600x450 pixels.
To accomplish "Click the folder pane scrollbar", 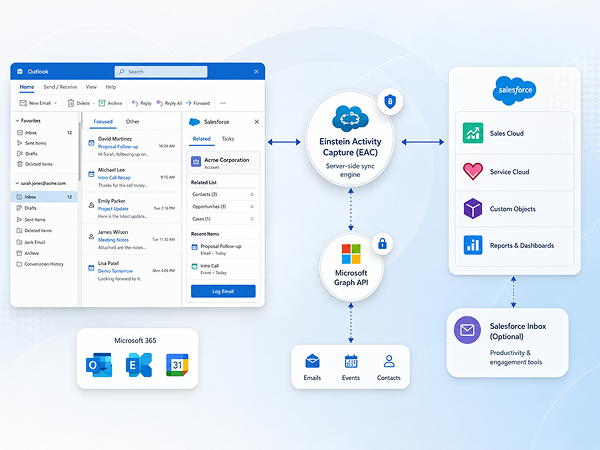I will (x=80, y=151).
